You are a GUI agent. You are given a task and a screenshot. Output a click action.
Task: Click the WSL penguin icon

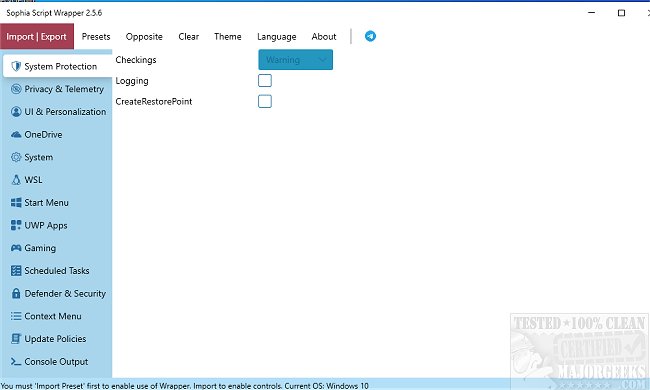(16, 180)
